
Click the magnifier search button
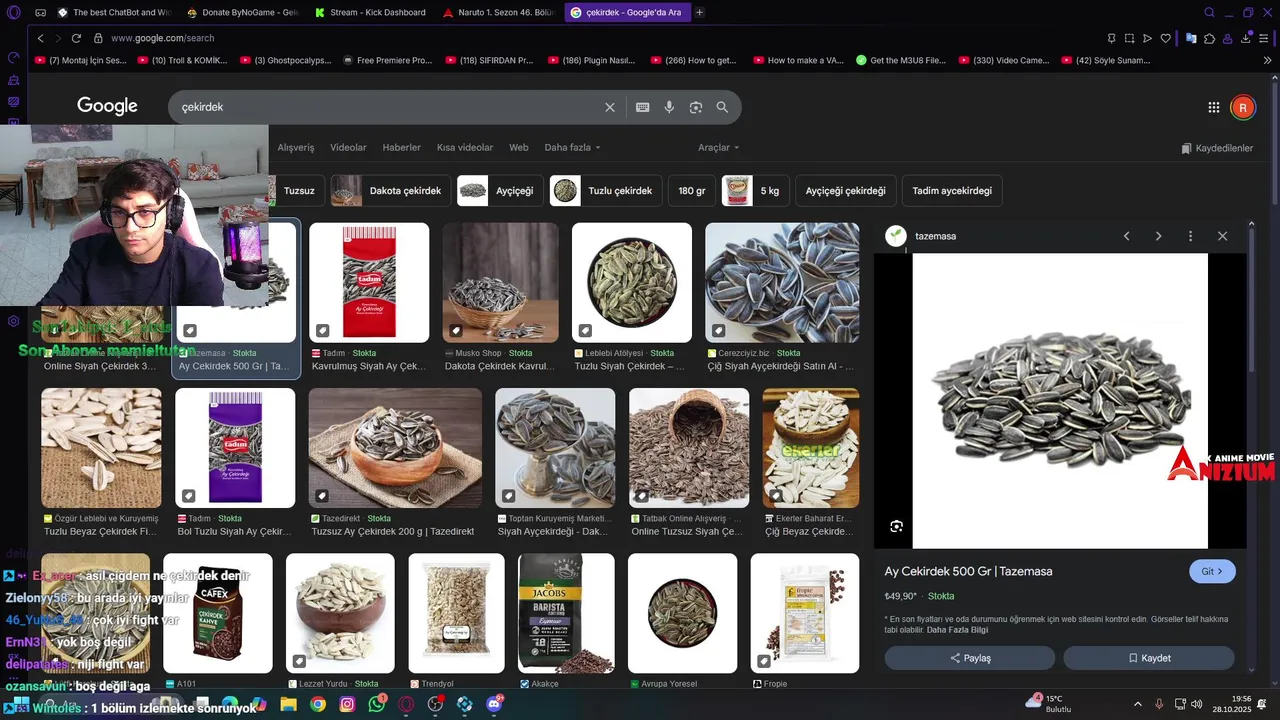click(x=722, y=107)
